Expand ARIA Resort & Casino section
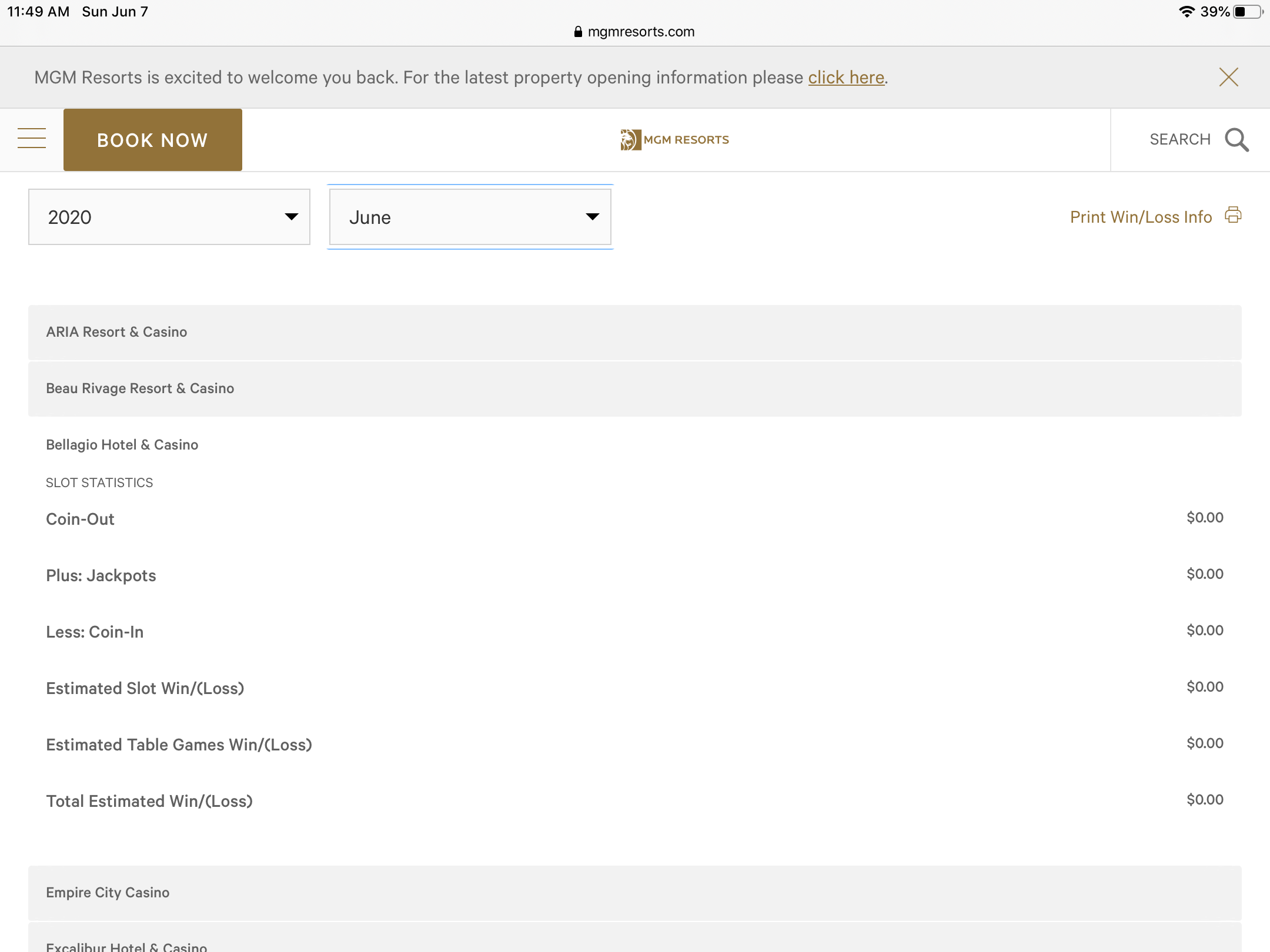This screenshot has width=1270, height=952. 635,332
